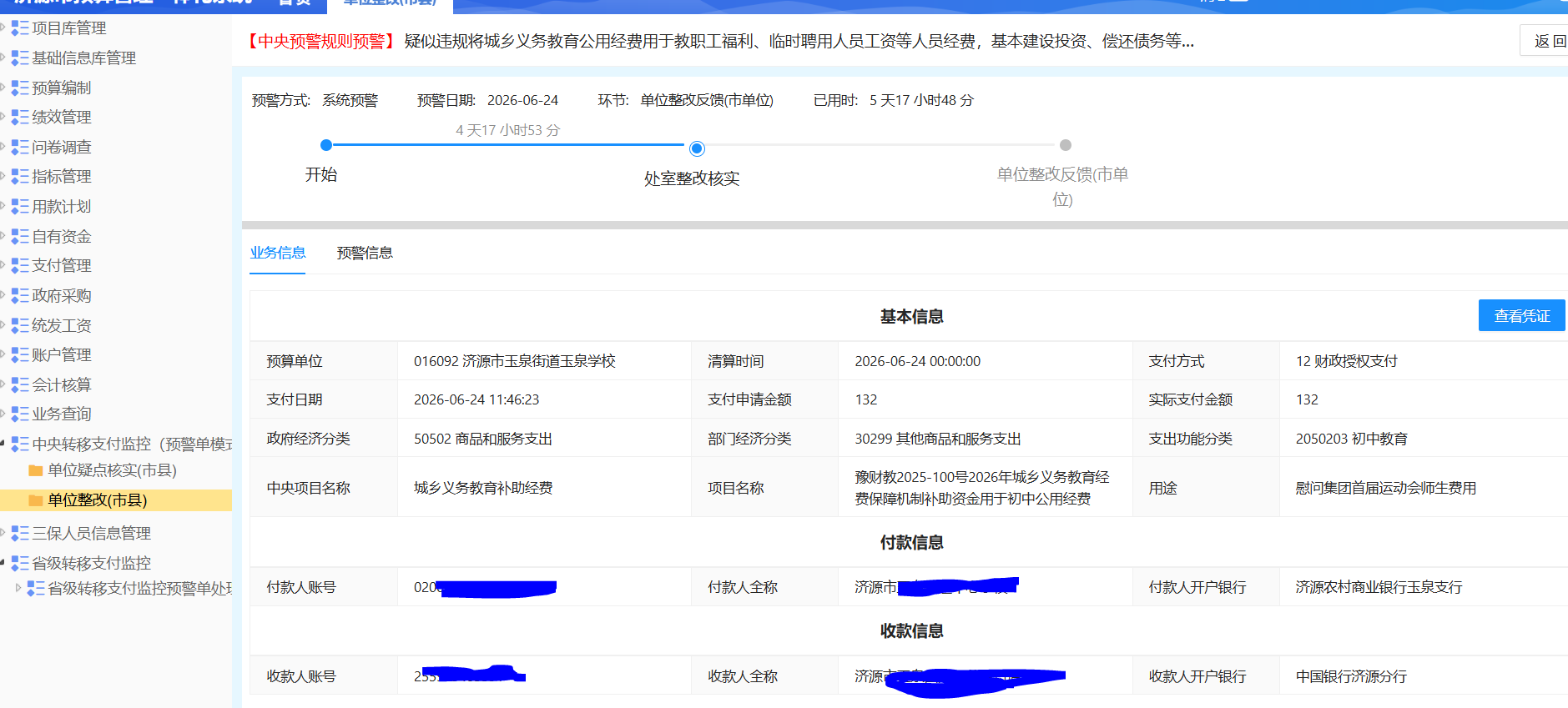Screen dimensions: 1568x708
Task: Collapse the 中央转移支付监控 tree node arrow
Action: [3, 444]
